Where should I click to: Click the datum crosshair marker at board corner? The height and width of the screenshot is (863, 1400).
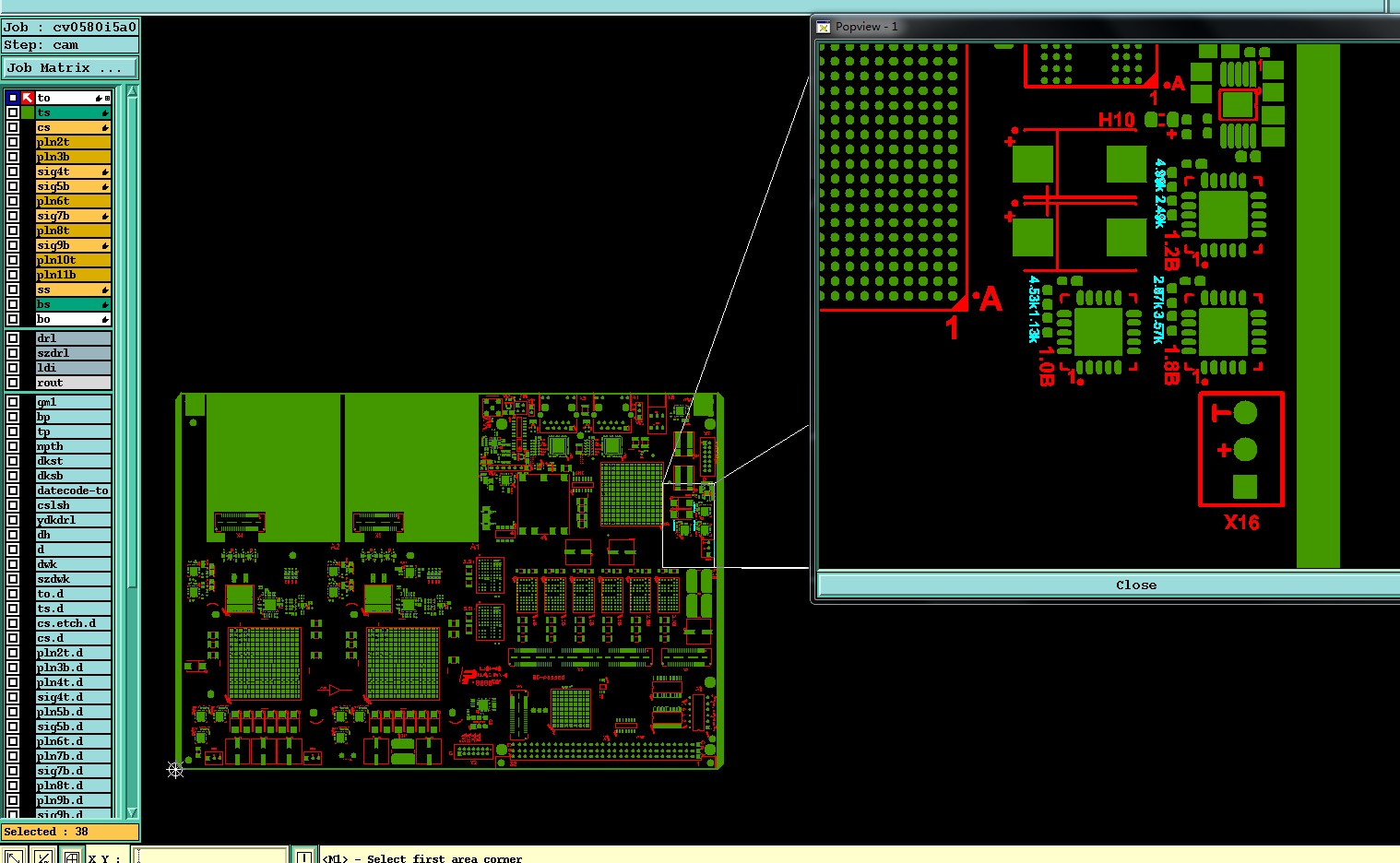[x=175, y=769]
